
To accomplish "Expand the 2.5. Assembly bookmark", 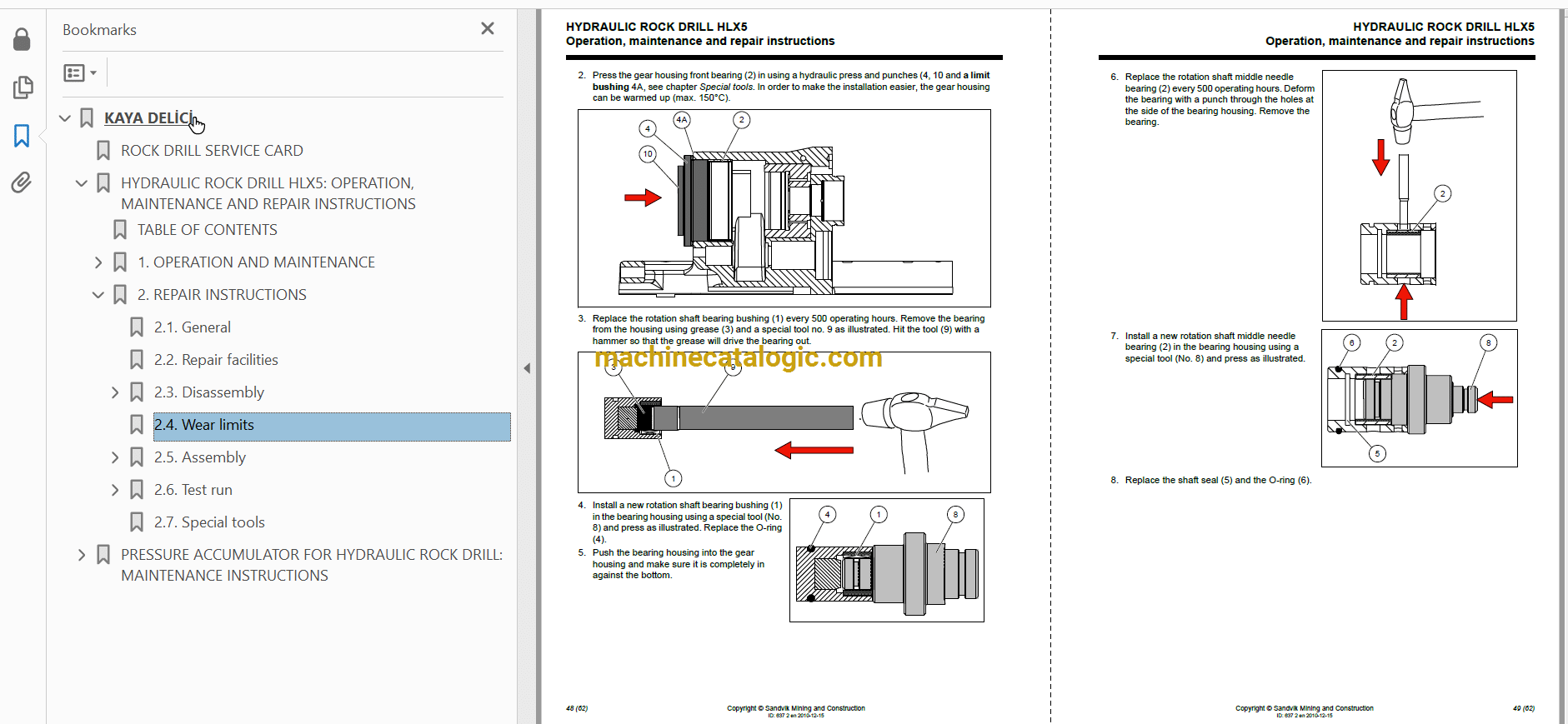I will [115, 457].
